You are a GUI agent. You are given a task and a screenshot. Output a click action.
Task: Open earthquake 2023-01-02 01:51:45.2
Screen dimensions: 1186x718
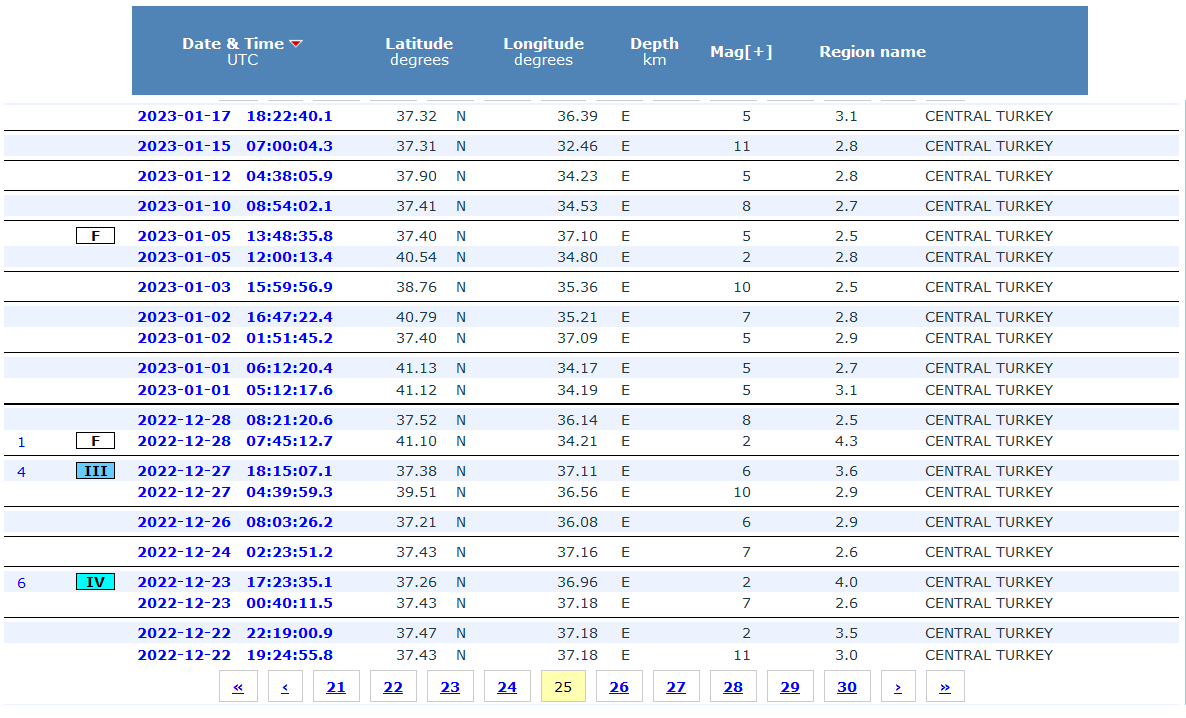pos(234,338)
